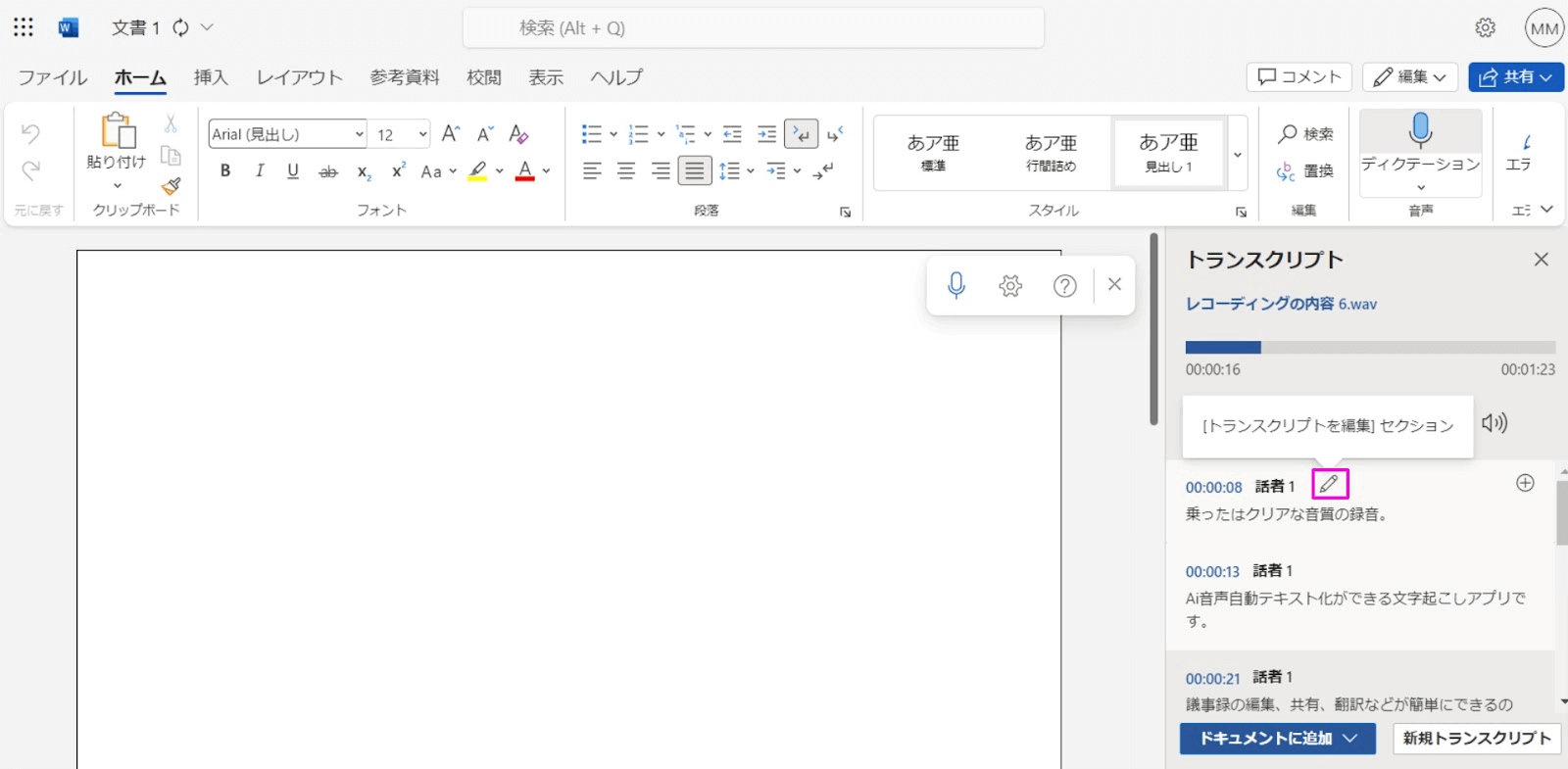Image resolution: width=1568 pixels, height=769 pixels.
Task: Apply yellow text highlight color
Action: click(477, 170)
